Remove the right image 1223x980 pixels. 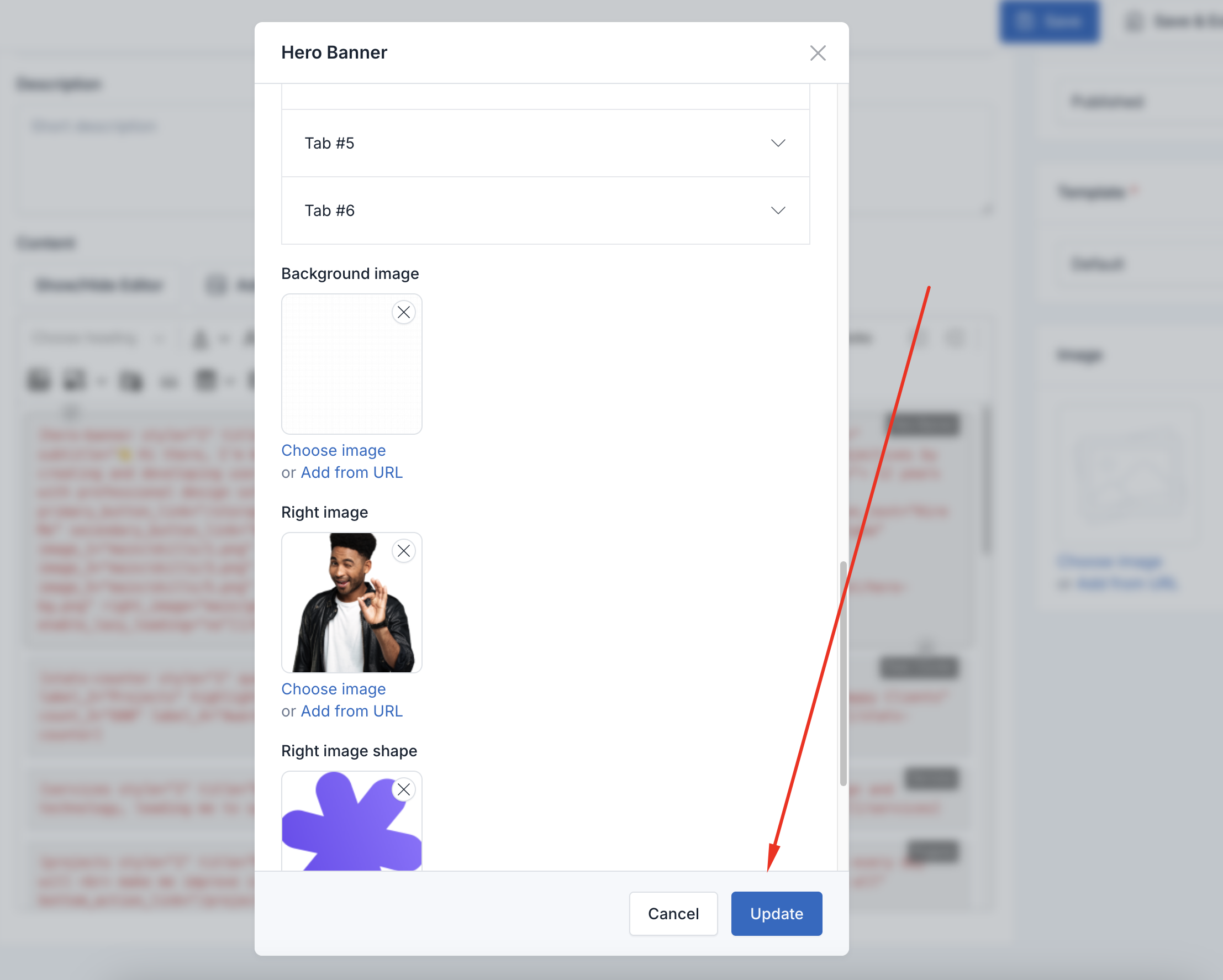click(x=403, y=551)
